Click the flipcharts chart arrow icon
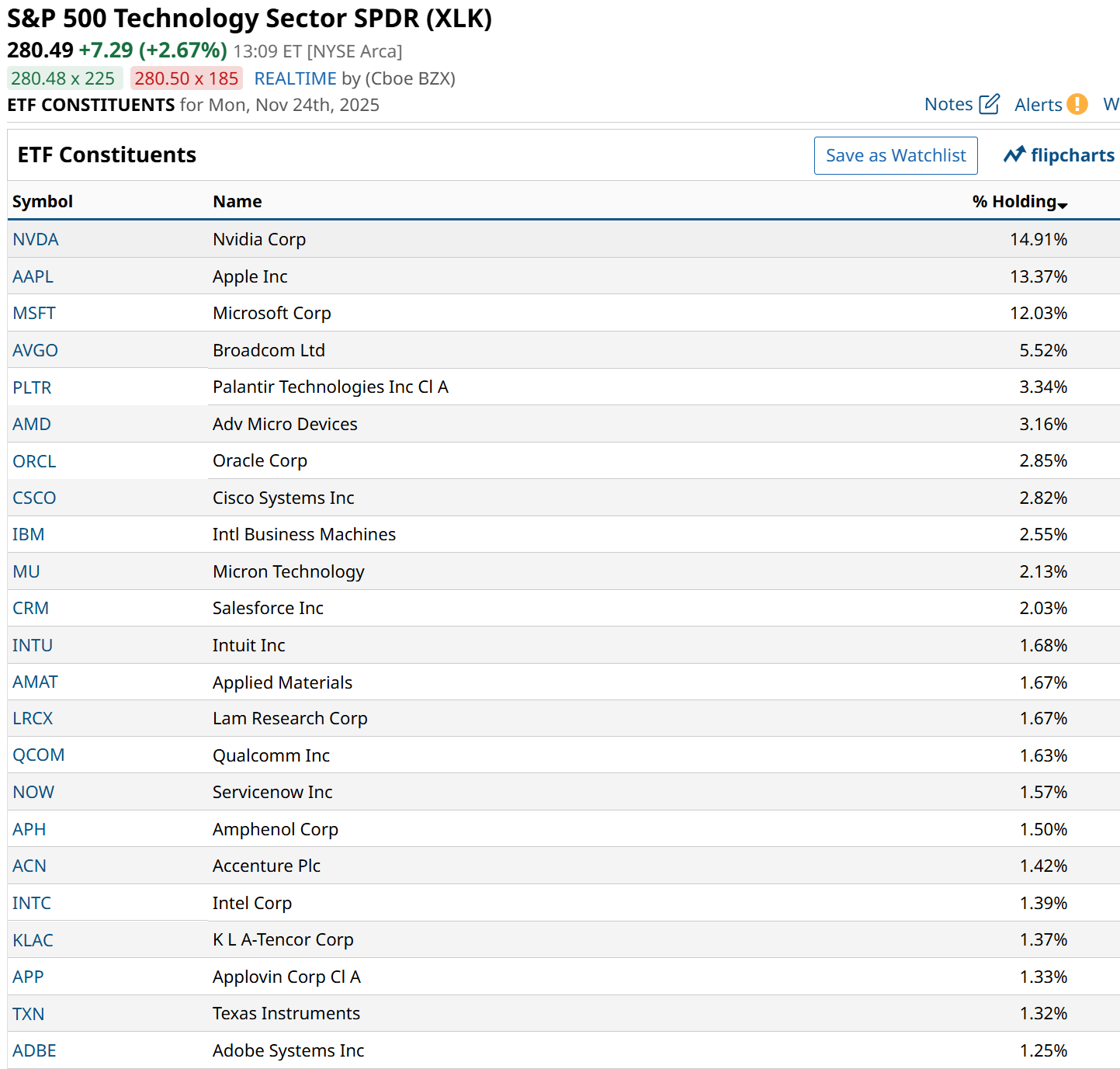Screen dimensions: 1120x1069 pos(1014,155)
